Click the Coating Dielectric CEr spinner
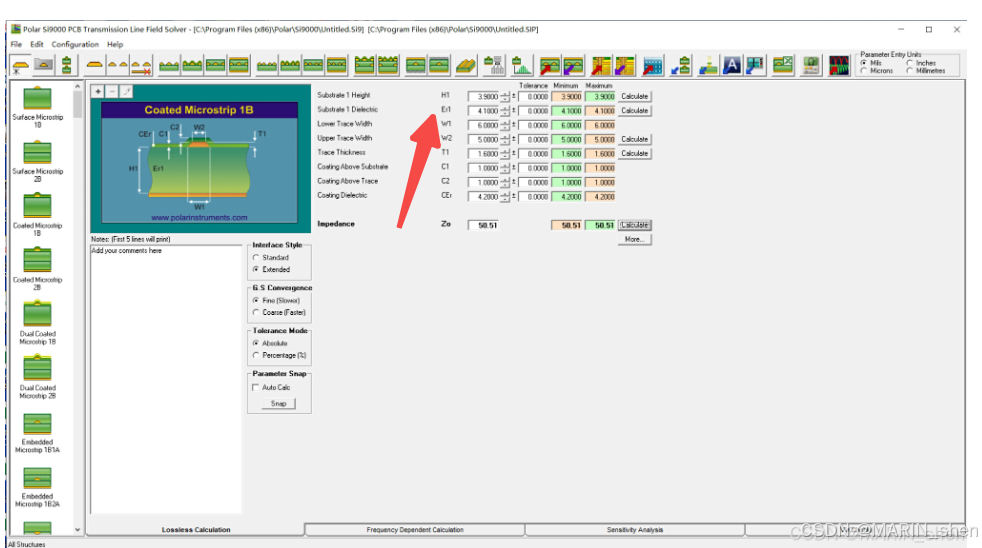This screenshot has width=982, height=548. (x=505, y=197)
